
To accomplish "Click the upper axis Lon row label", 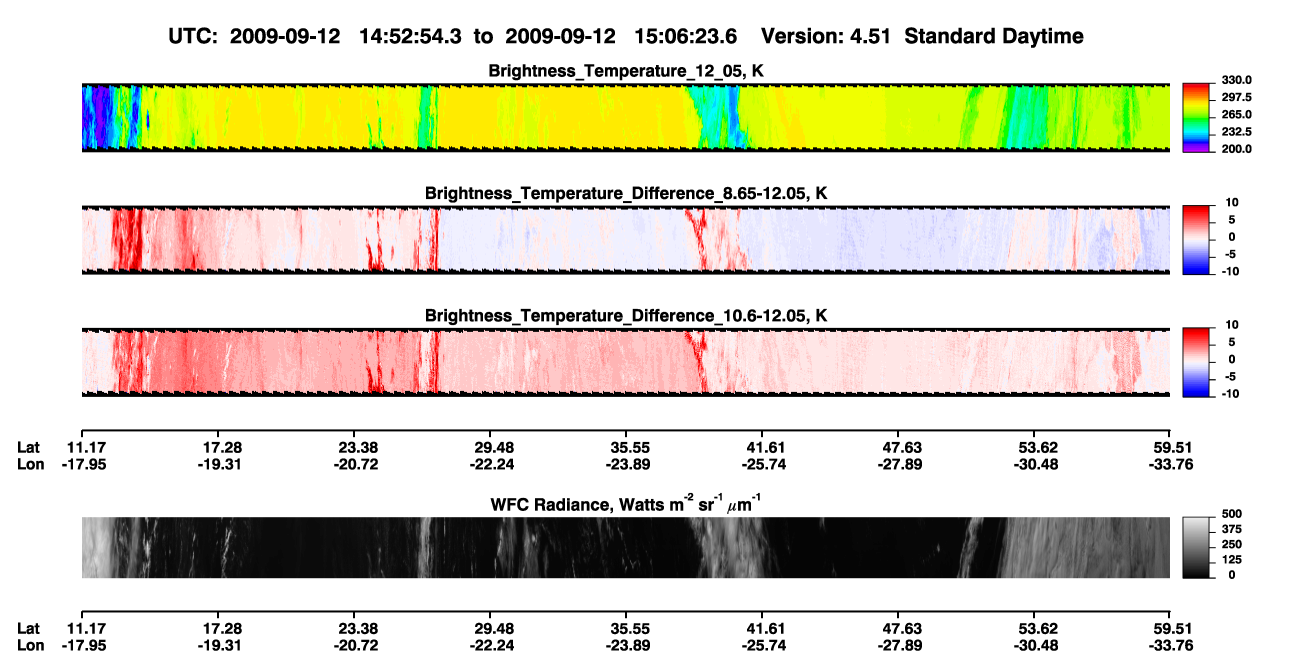I will 31,464.
